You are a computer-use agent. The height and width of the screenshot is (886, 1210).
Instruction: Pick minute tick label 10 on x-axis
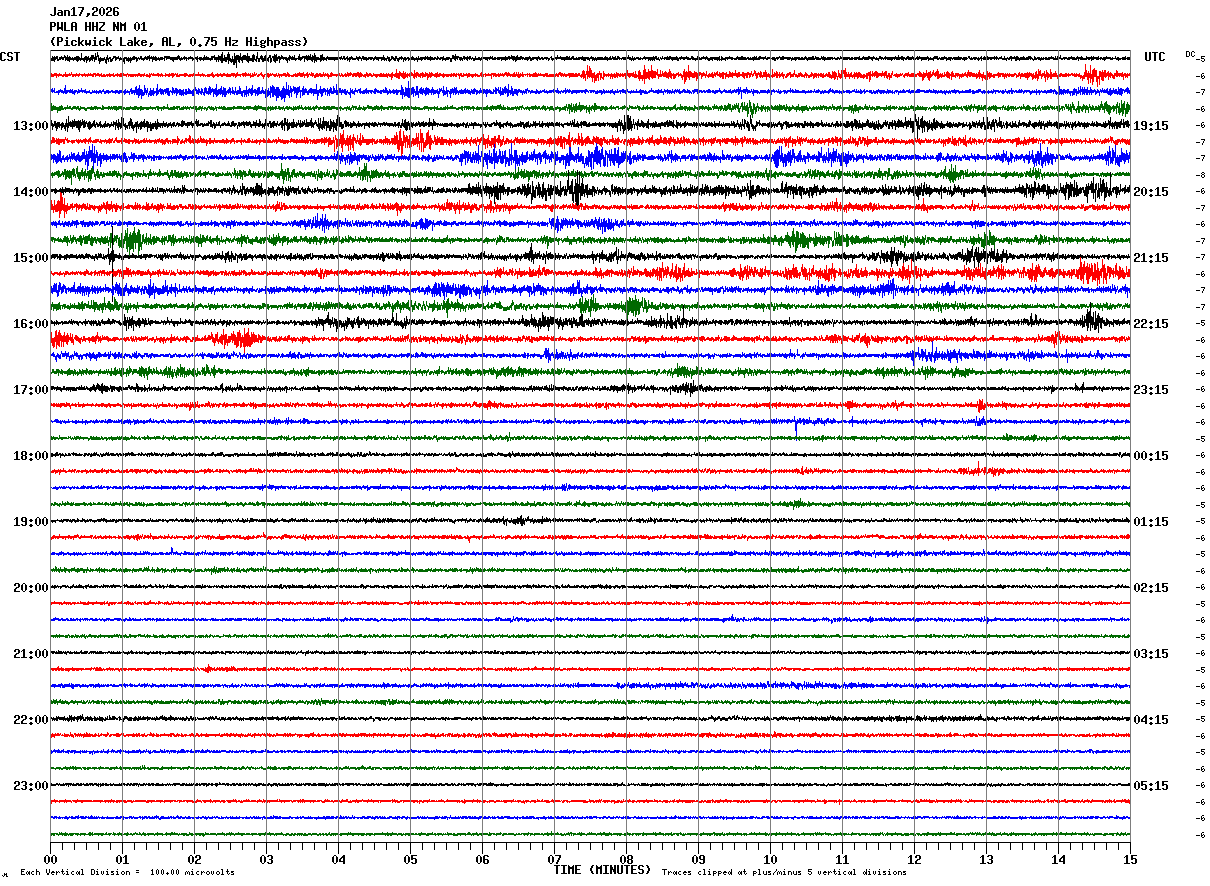point(770,859)
